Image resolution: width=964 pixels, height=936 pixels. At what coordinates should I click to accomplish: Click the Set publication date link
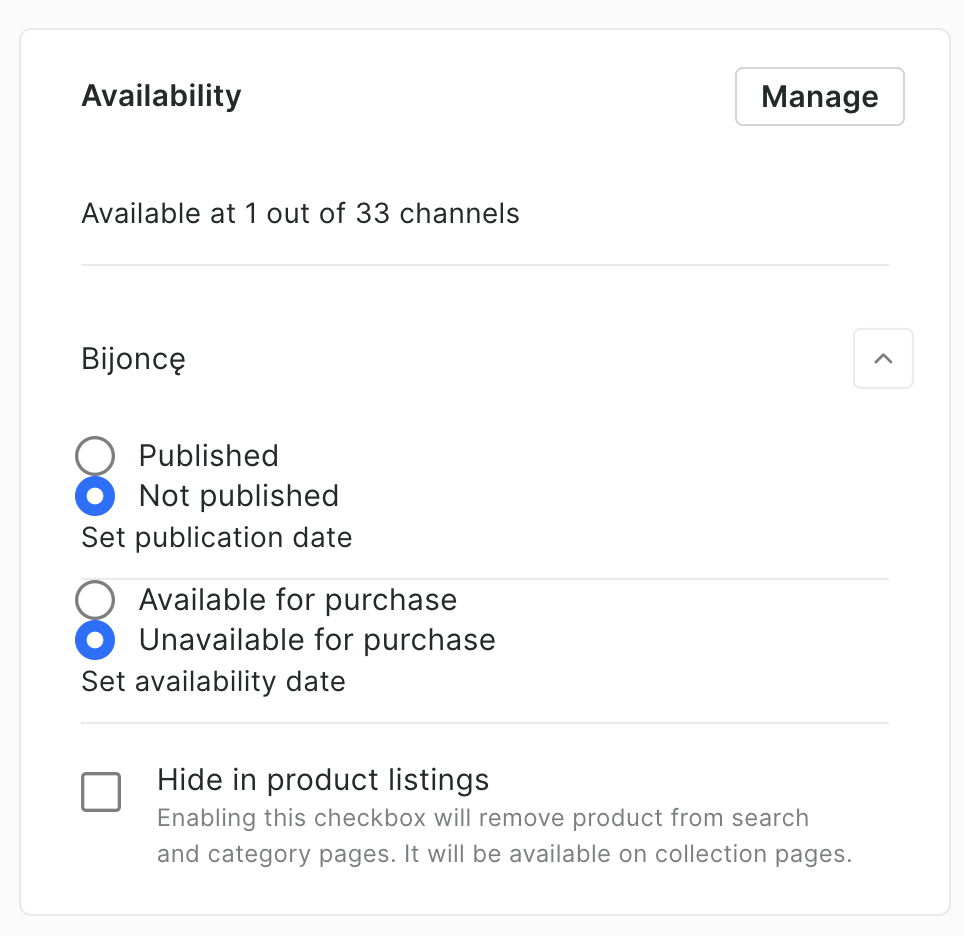[x=216, y=537]
